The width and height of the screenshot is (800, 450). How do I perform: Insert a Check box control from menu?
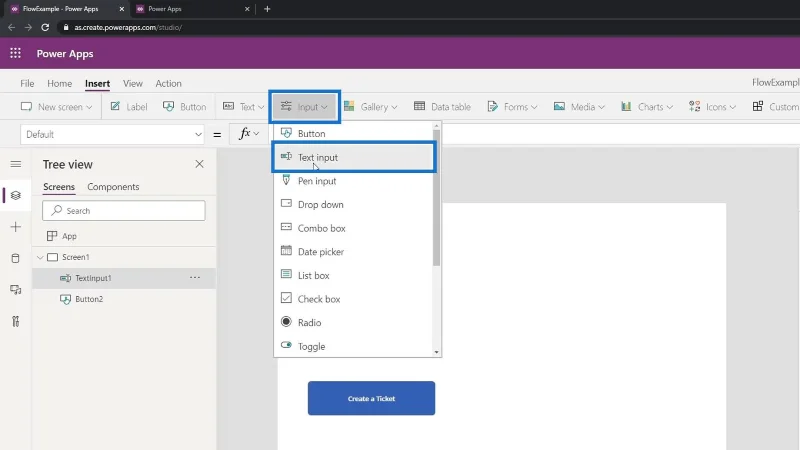[353, 299]
